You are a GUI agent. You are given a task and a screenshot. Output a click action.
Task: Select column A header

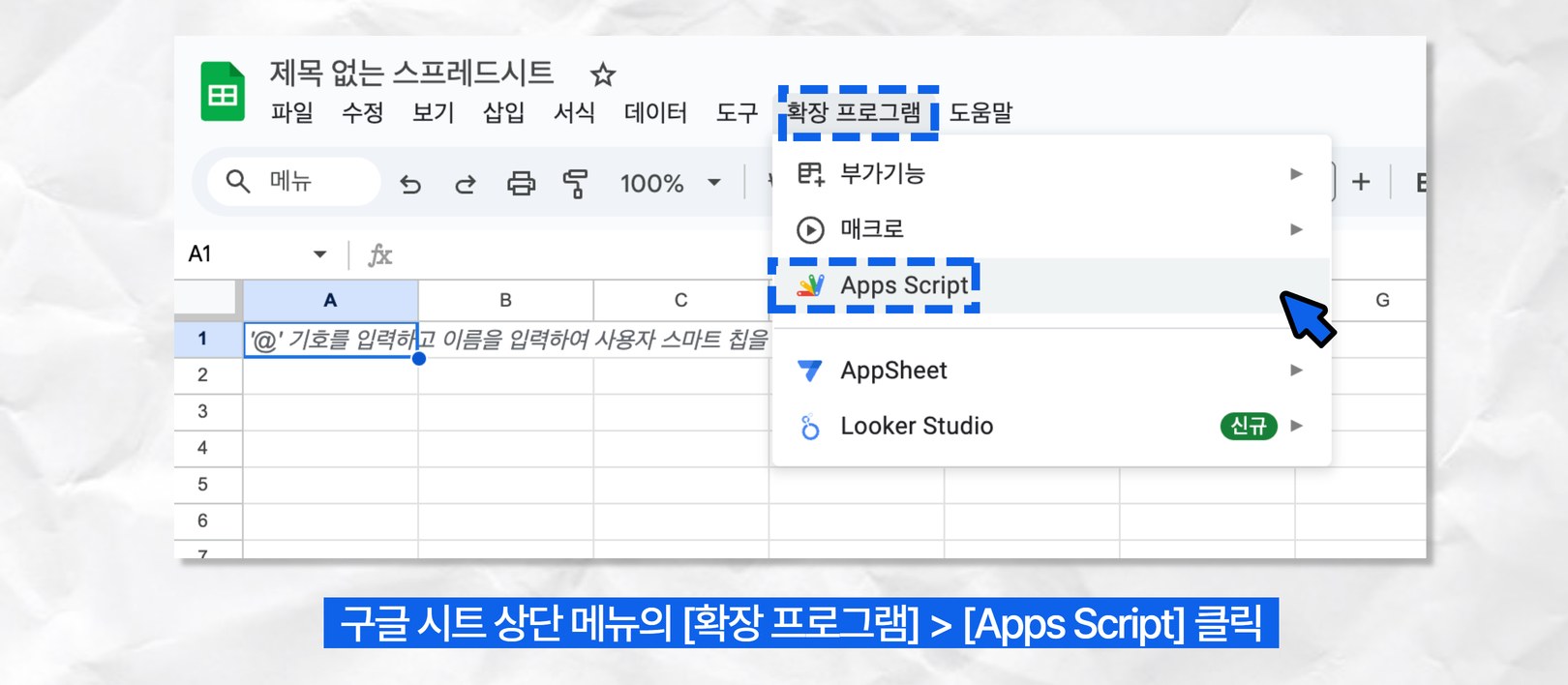click(x=330, y=300)
